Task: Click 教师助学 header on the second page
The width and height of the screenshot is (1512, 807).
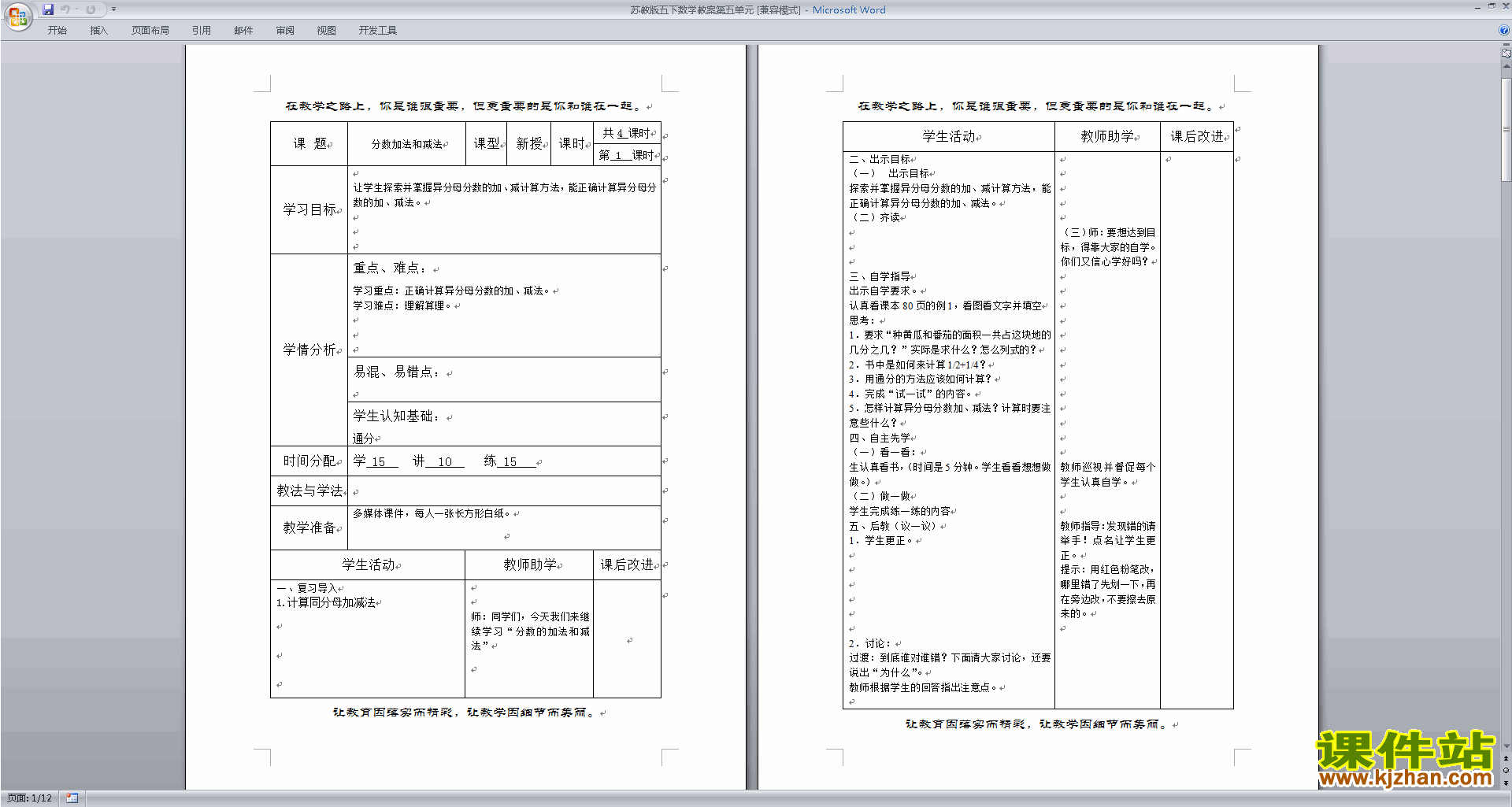Action: (1107, 136)
